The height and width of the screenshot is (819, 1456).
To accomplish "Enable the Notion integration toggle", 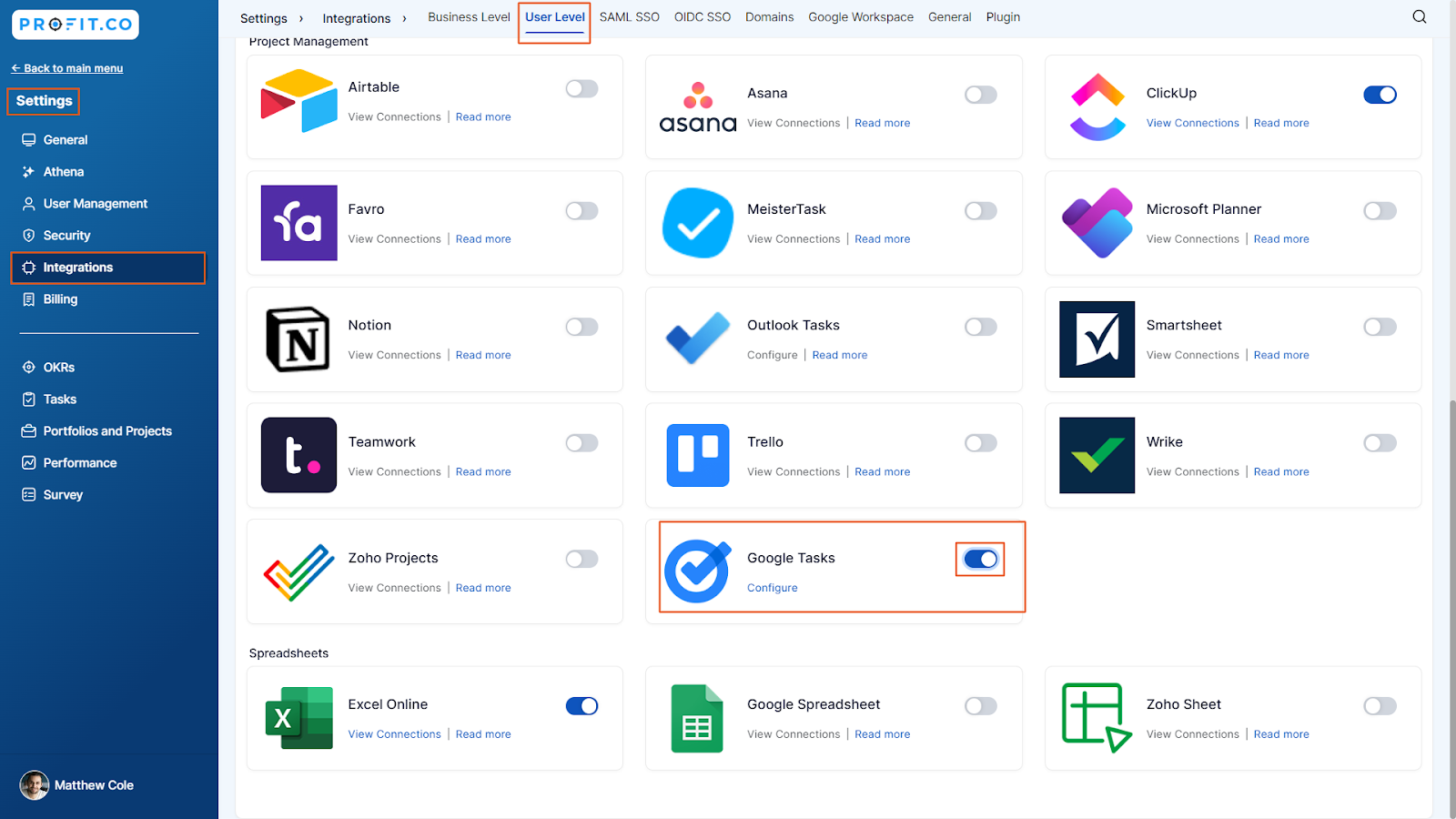I will [x=581, y=327].
